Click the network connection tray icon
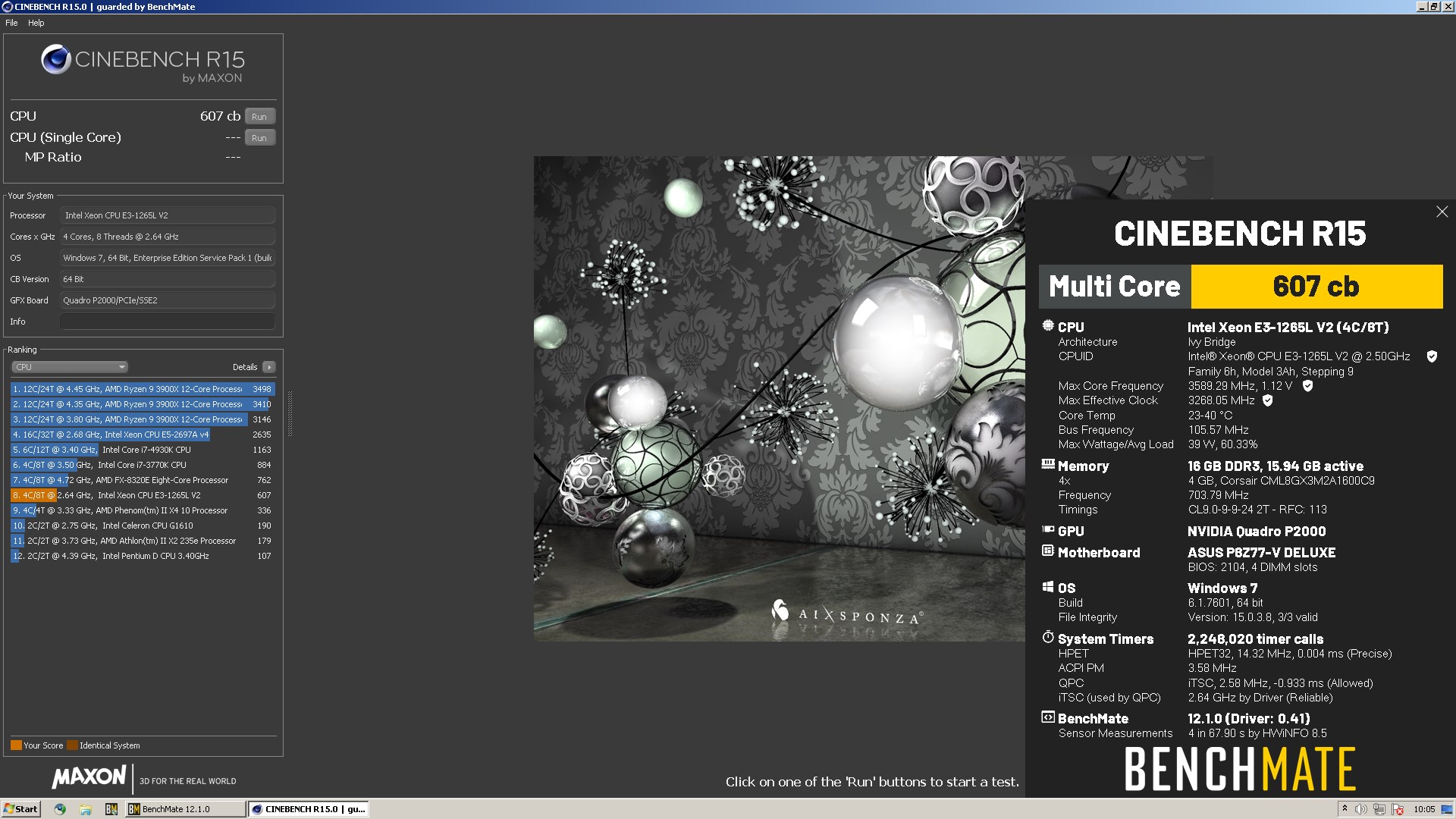This screenshot has height=819, width=1456. tap(1379, 809)
